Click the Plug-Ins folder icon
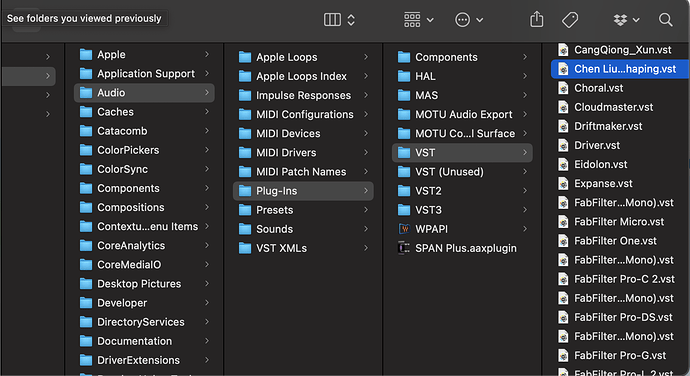This screenshot has height=376, width=690. coord(245,191)
